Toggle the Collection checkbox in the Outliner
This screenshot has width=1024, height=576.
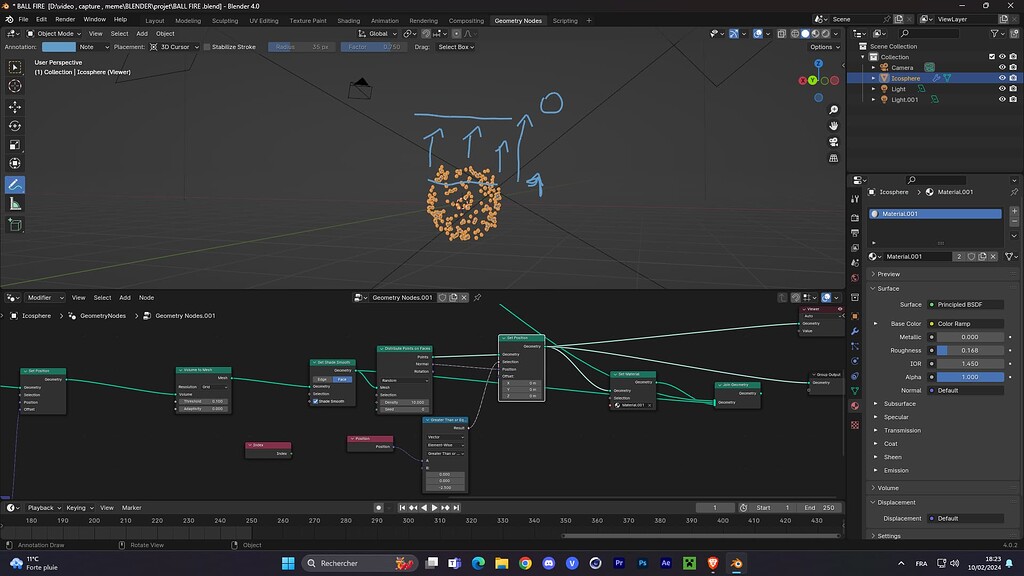(x=992, y=57)
